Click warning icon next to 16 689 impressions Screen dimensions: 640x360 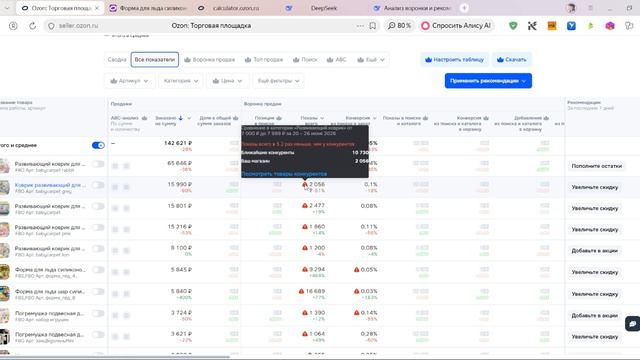click(301, 291)
